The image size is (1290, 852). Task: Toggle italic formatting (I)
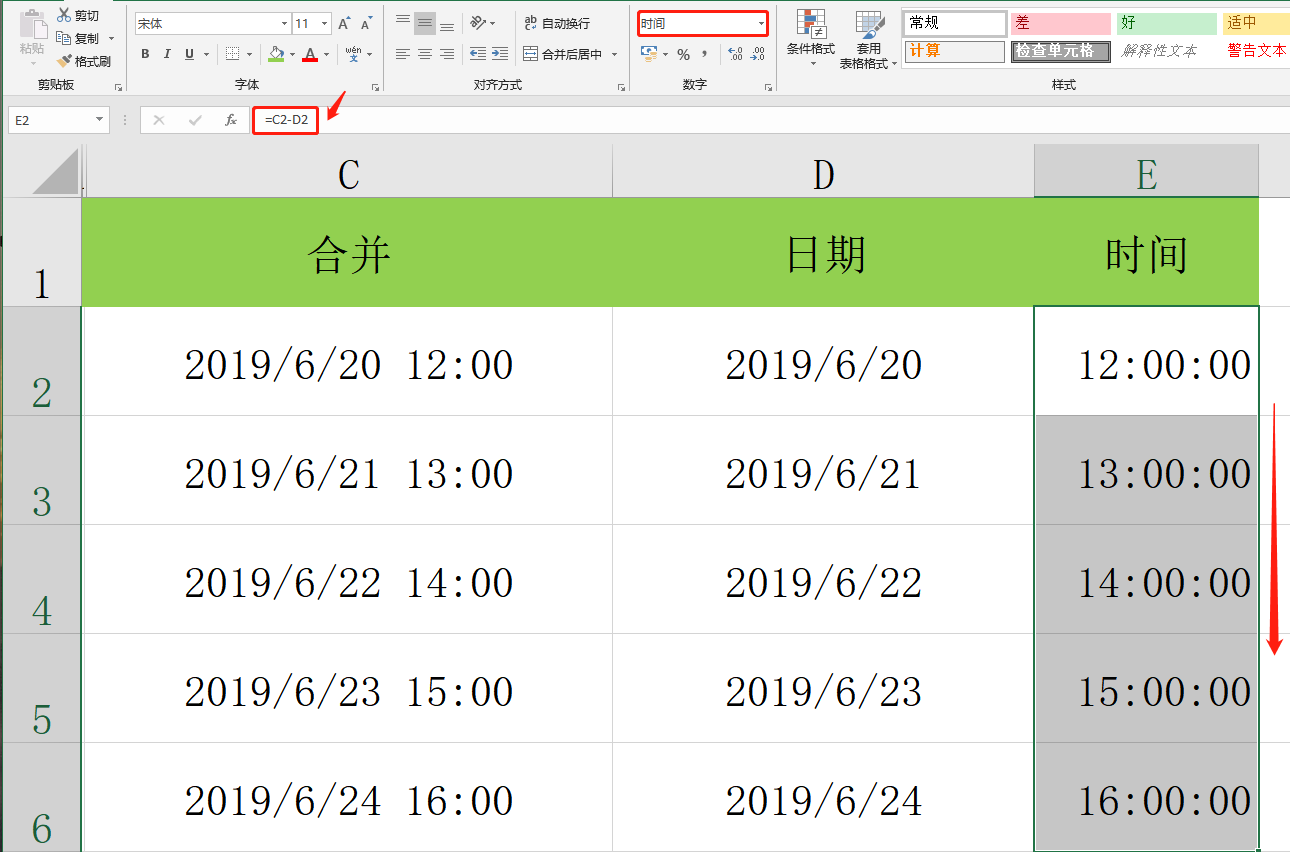(x=166, y=54)
